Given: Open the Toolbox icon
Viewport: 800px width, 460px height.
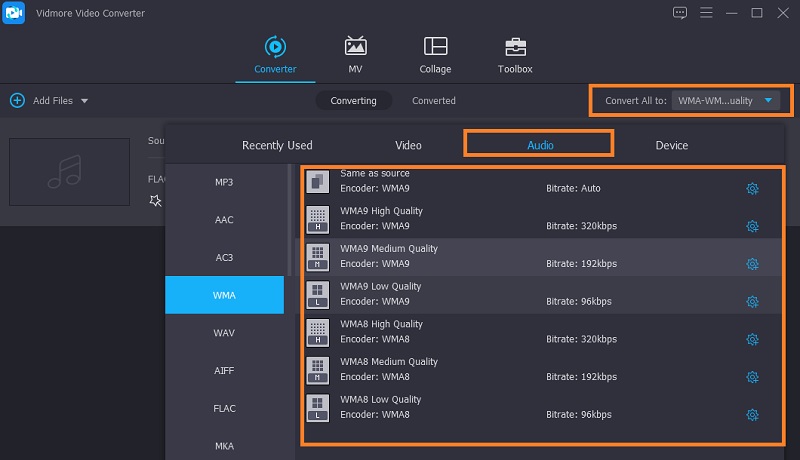Looking at the screenshot, I should tap(515, 47).
